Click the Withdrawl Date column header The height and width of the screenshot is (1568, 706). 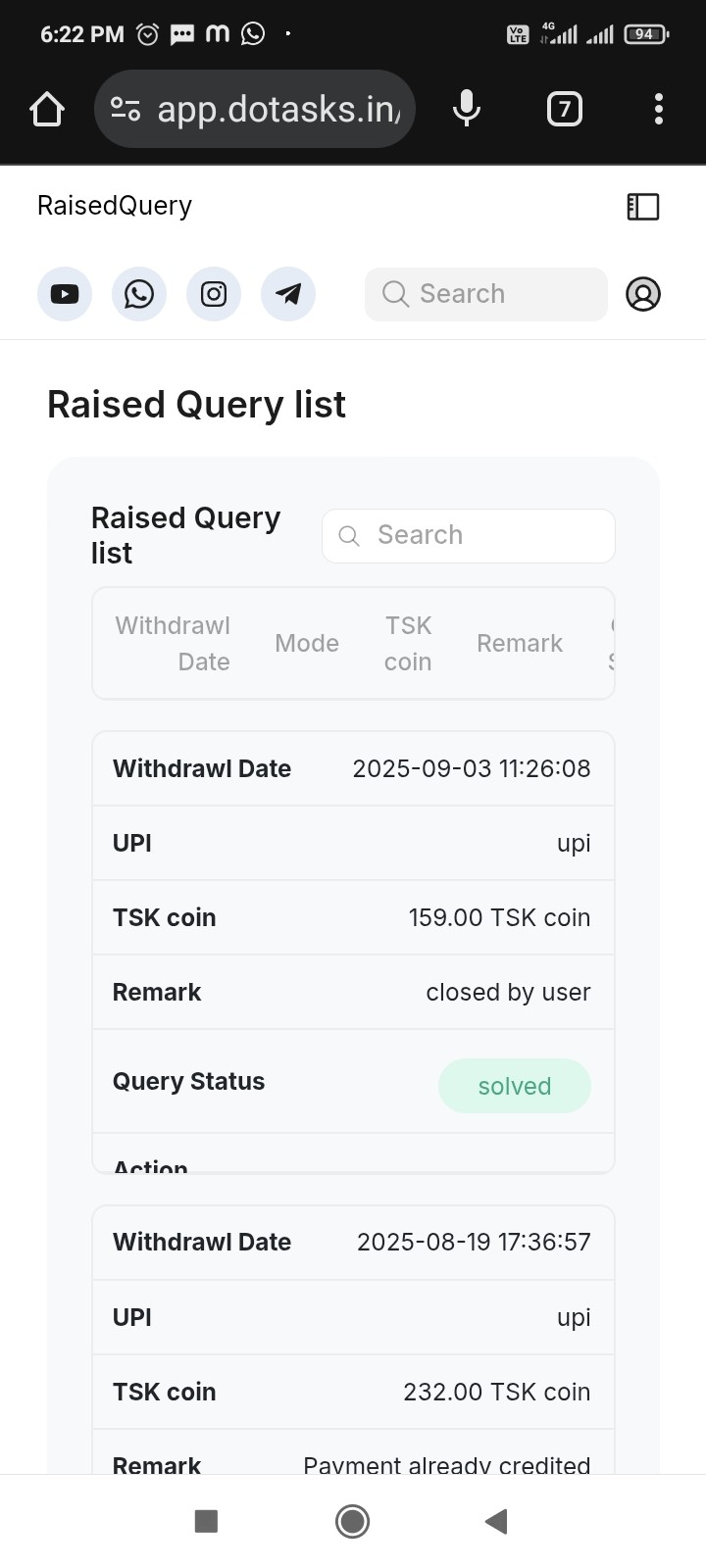[x=173, y=644]
